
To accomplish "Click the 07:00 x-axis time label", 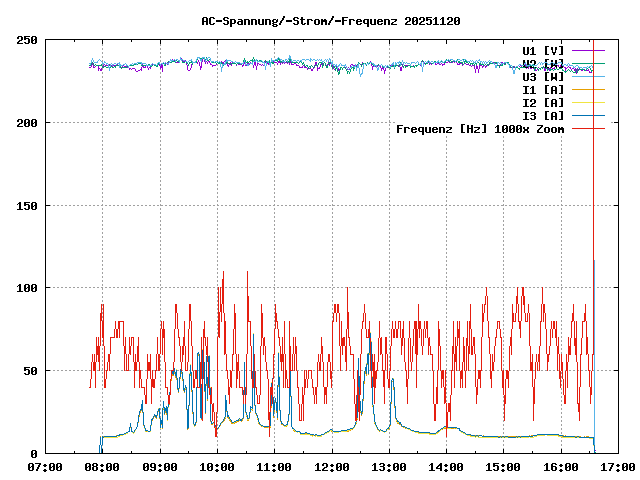I will click(45, 467).
